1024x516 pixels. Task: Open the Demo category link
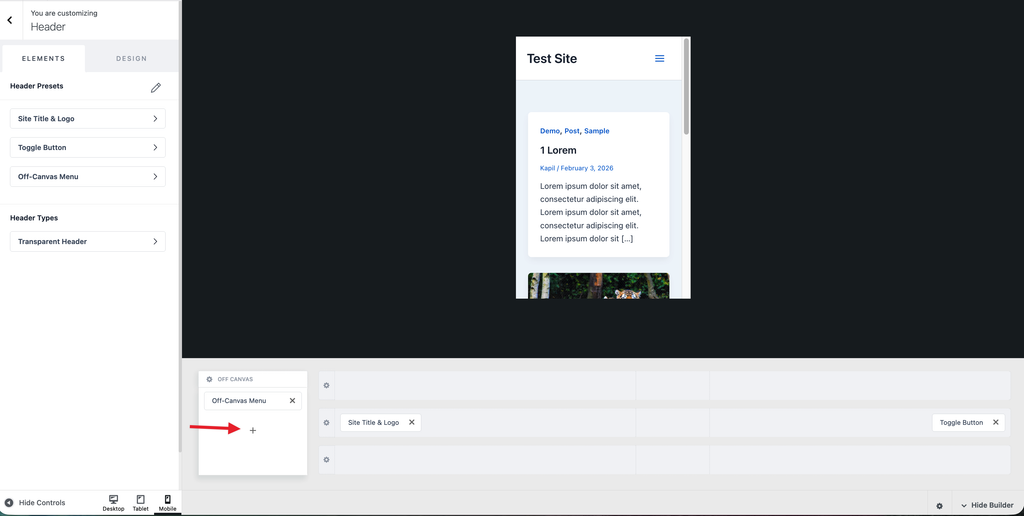coord(550,131)
